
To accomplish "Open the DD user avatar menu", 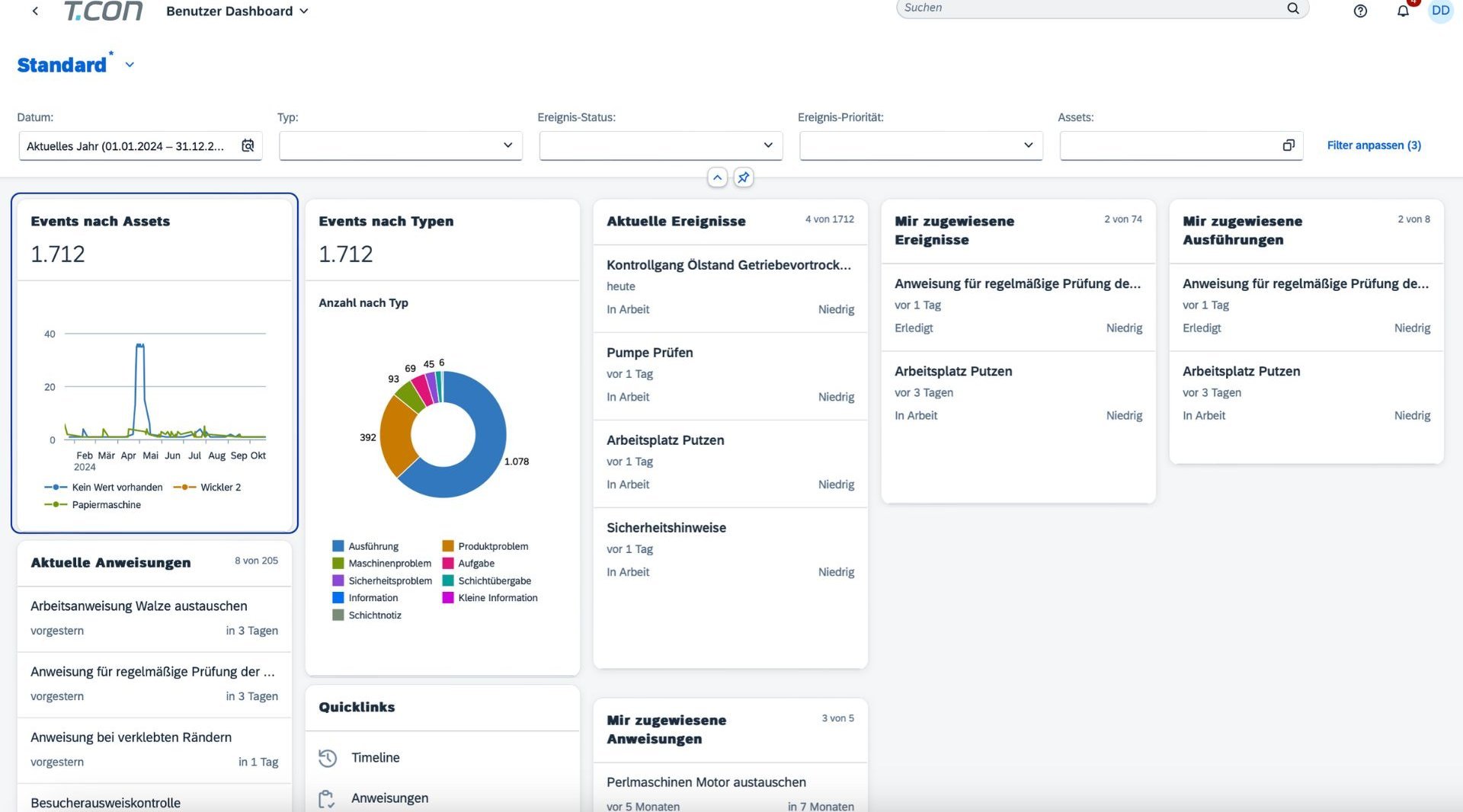I will coord(1440,11).
